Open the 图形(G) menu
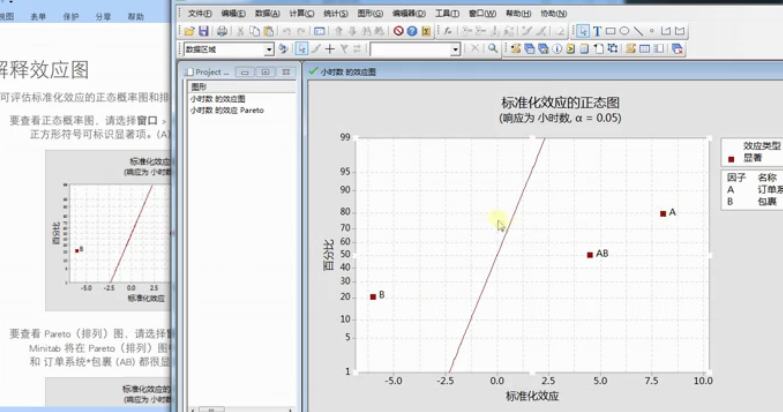The width and height of the screenshot is (783, 412). coord(370,13)
